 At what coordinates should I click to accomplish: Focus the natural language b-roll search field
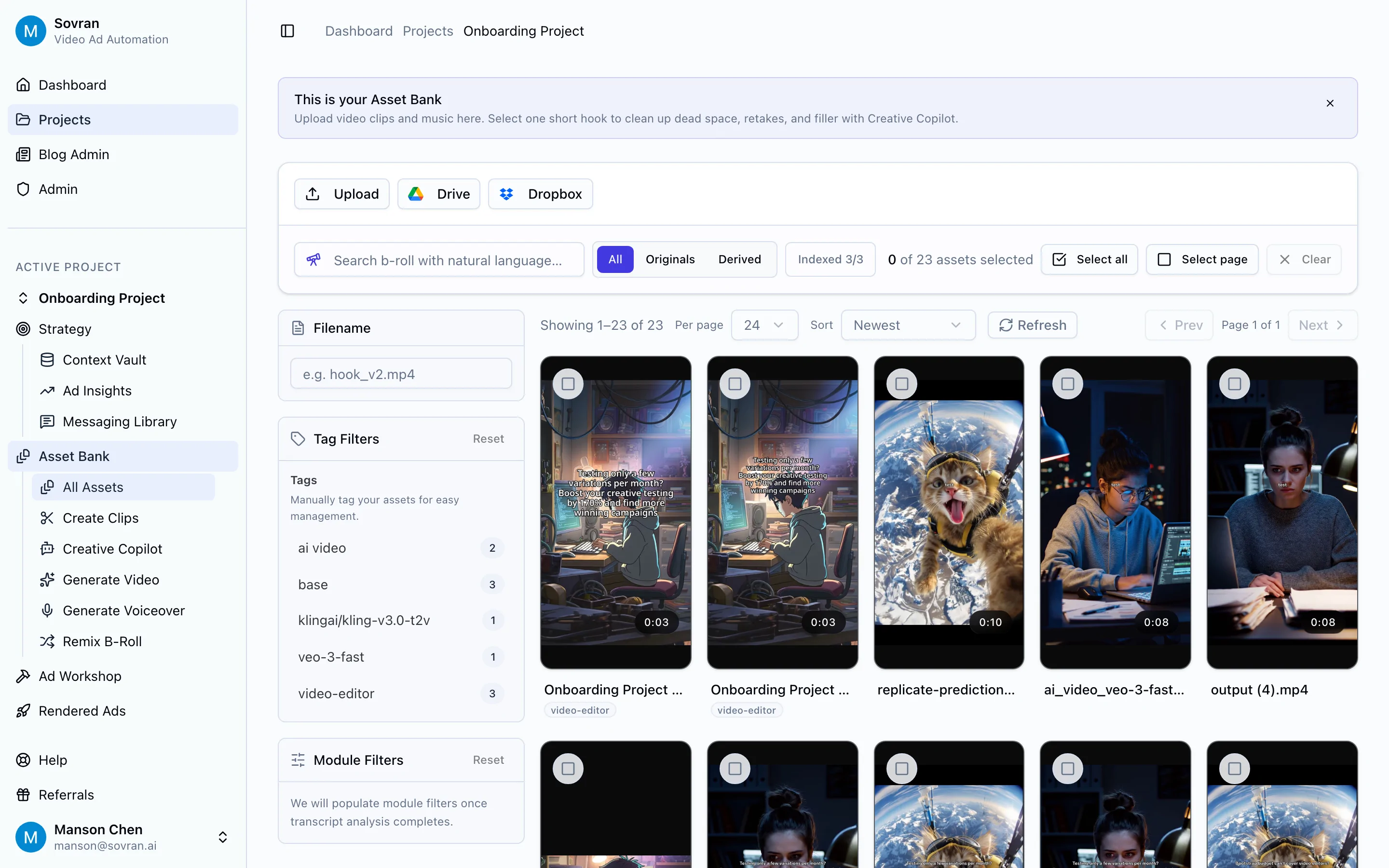point(439,260)
